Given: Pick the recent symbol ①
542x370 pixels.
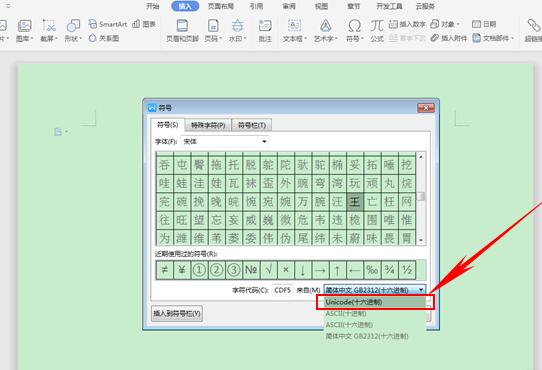Looking at the screenshot, I should pyautogui.click(x=199, y=270).
